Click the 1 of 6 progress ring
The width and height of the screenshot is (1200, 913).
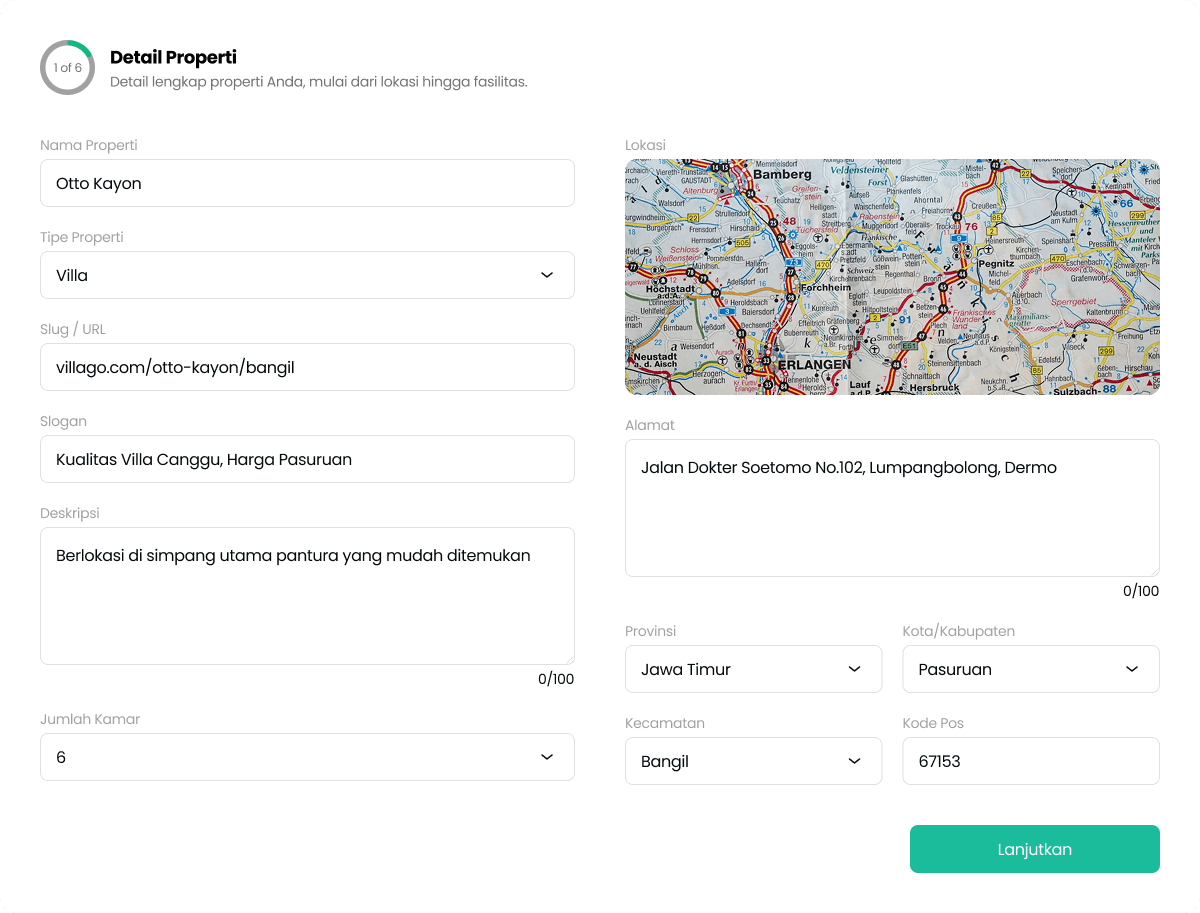tap(68, 68)
